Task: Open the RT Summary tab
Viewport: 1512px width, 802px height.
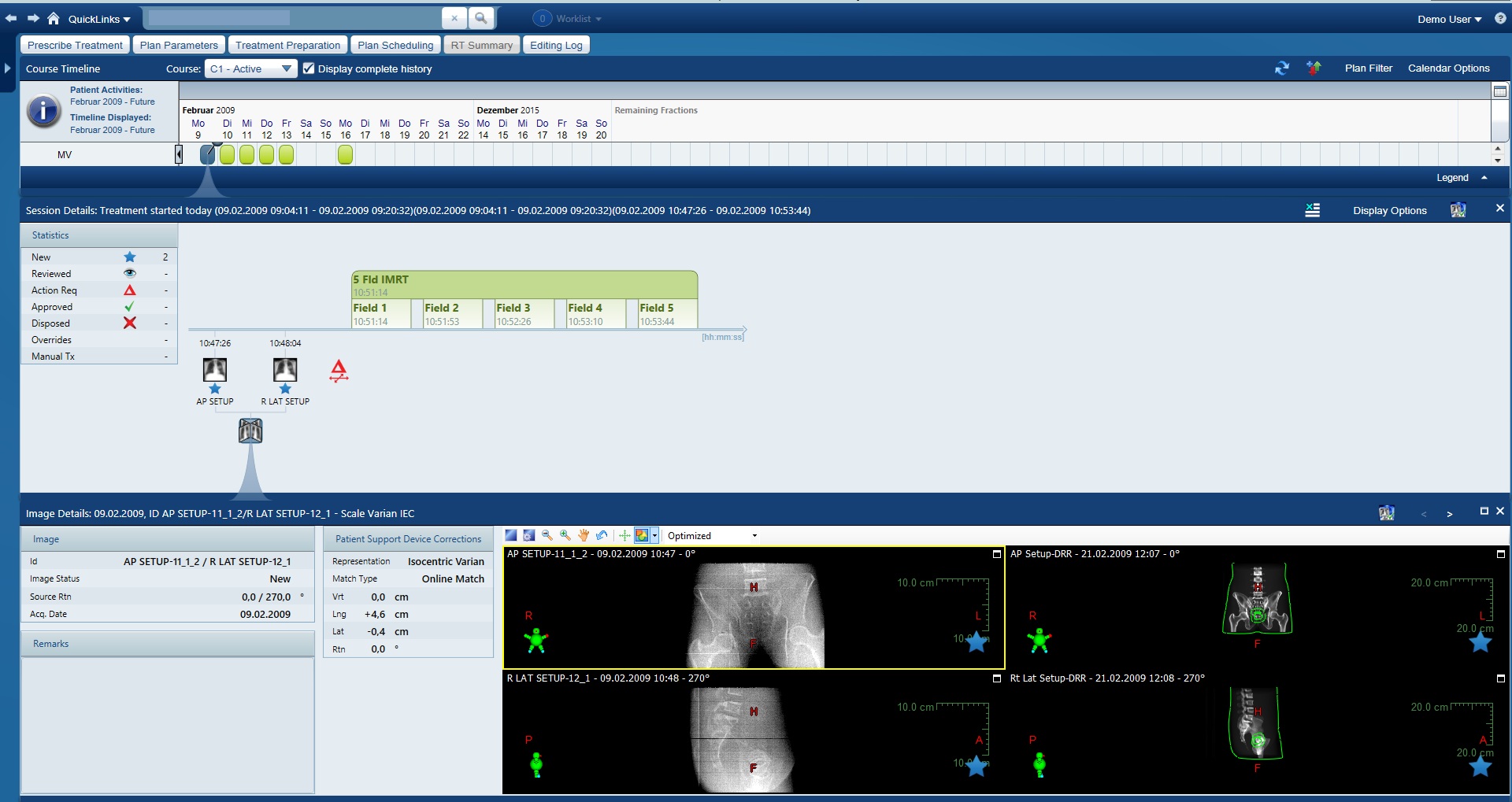Action: 480,44
